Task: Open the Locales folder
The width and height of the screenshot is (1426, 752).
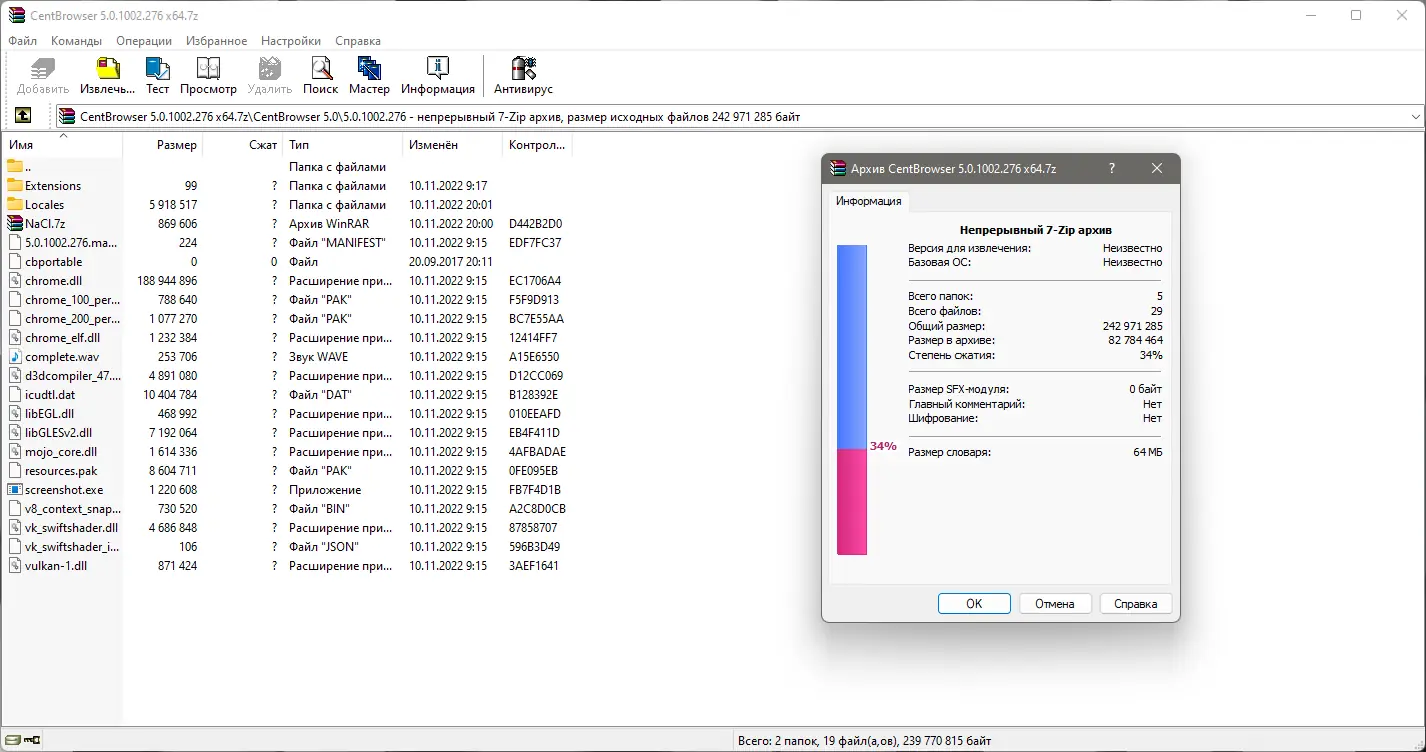Action: (x=45, y=204)
